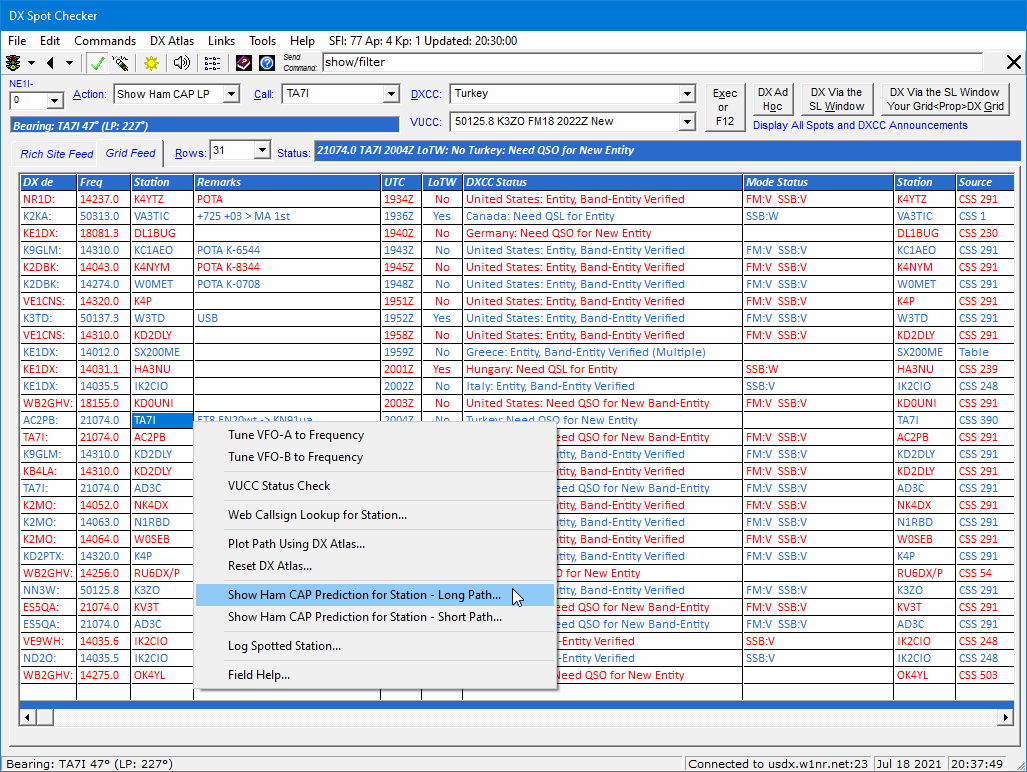
Task: Open the DXCC dropdown showing Turkey
Action: pyautogui.click(x=686, y=94)
